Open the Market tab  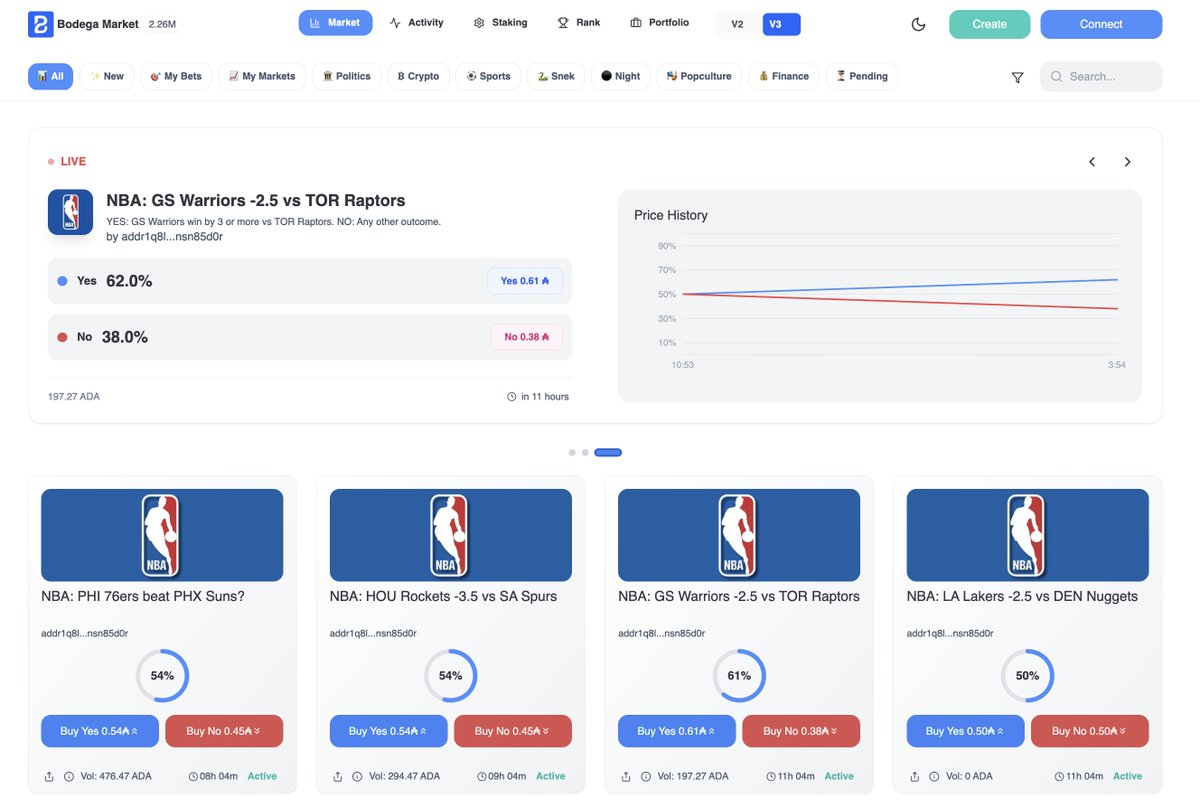pos(335,23)
